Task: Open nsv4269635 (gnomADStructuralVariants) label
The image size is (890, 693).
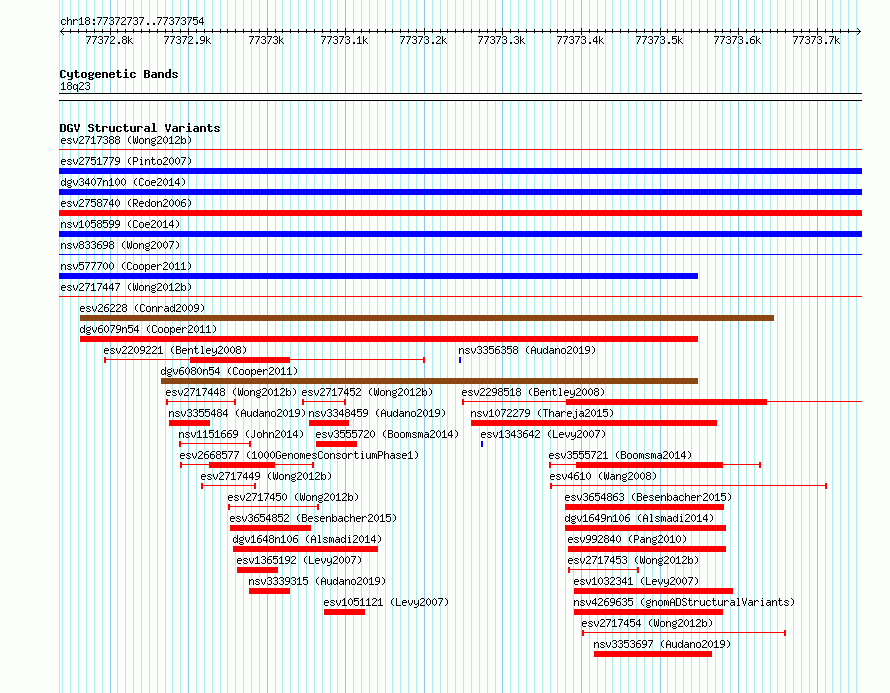Action: tap(684, 602)
